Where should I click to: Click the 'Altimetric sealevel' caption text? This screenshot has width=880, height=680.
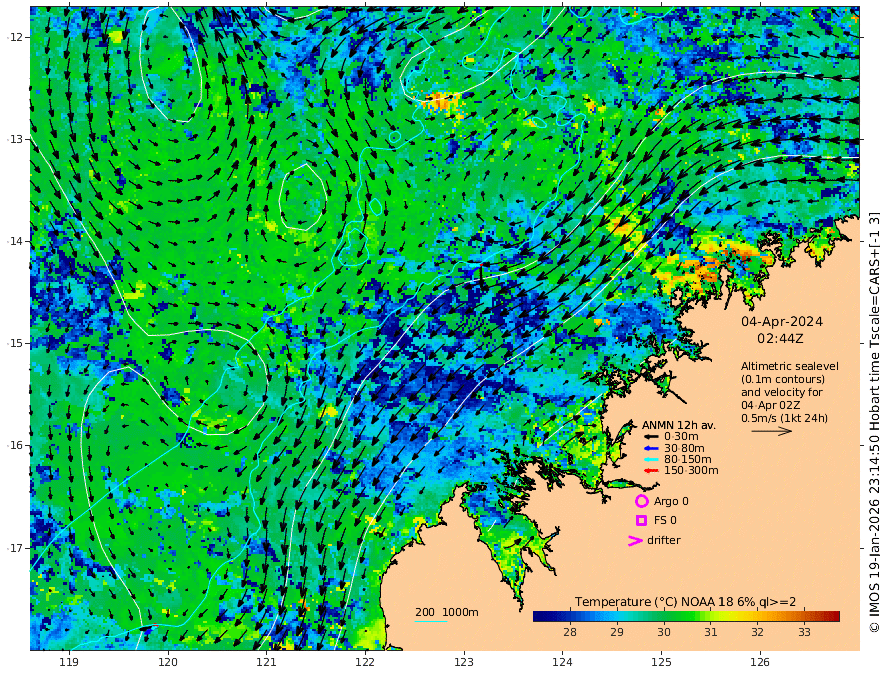click(x=790, y=366)
